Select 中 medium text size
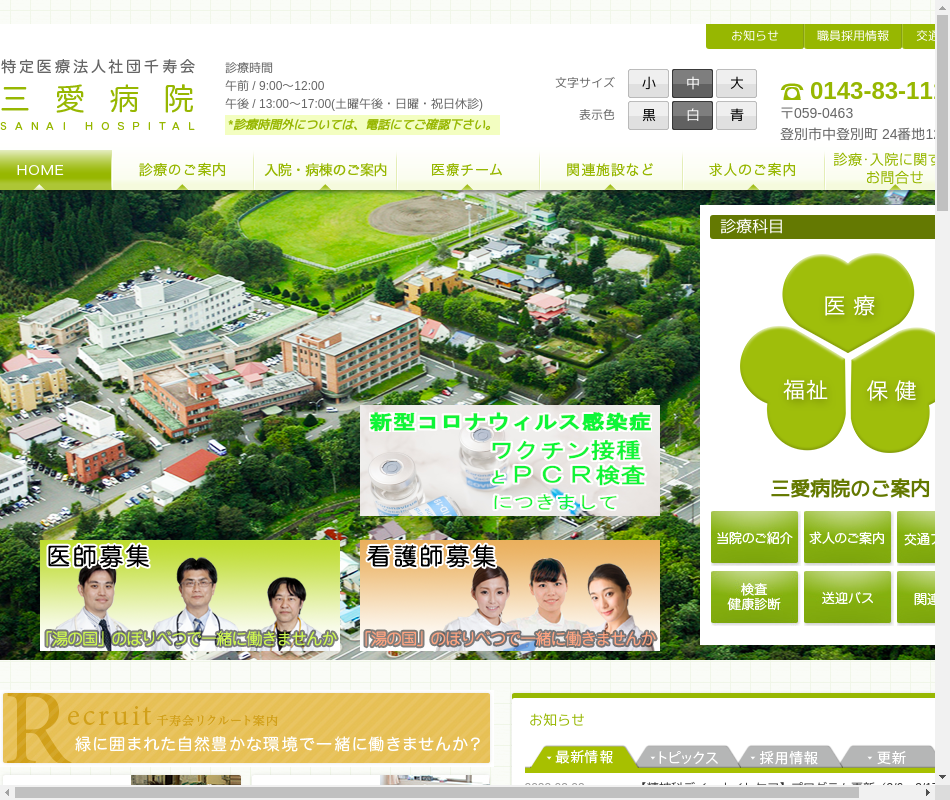The image size is (950, 800). click(692, 83)
